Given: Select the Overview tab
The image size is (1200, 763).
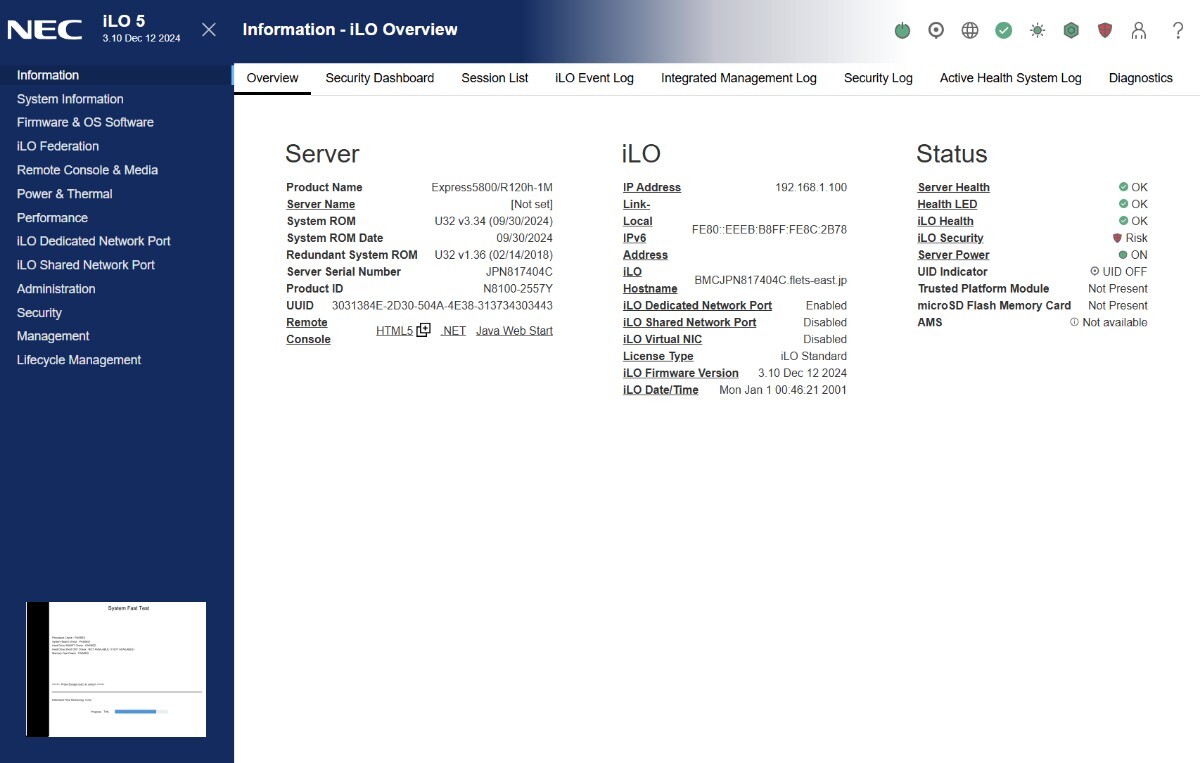Looking at the screenshot, I should click(272, 78).
